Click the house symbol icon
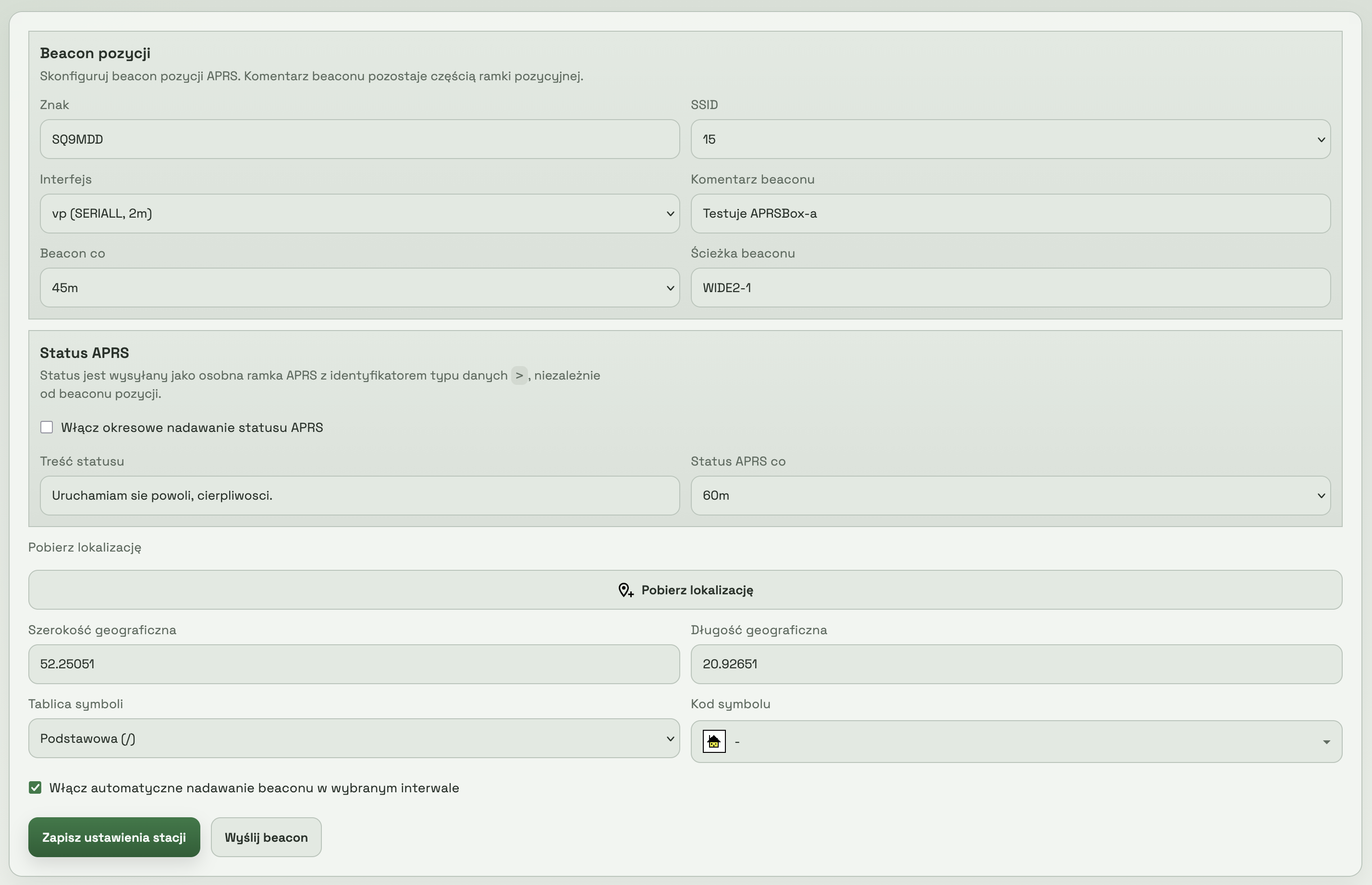Viewport: 1372px width, 885px height. pyautogui.click(x=714, y=741)
